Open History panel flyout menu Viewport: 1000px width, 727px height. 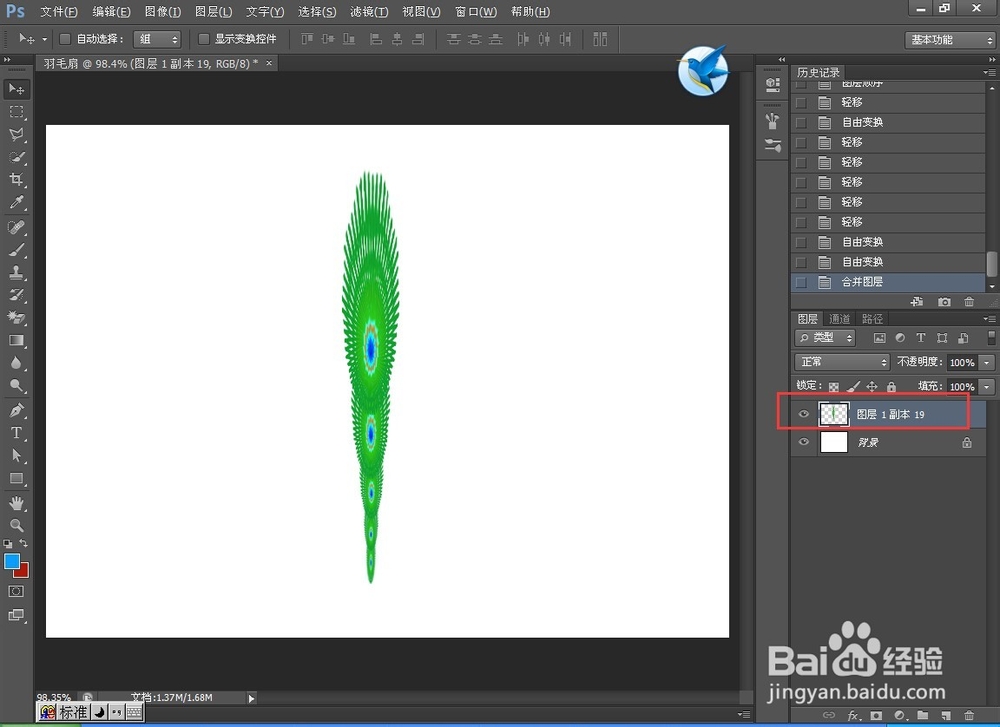tap(989, 72)
